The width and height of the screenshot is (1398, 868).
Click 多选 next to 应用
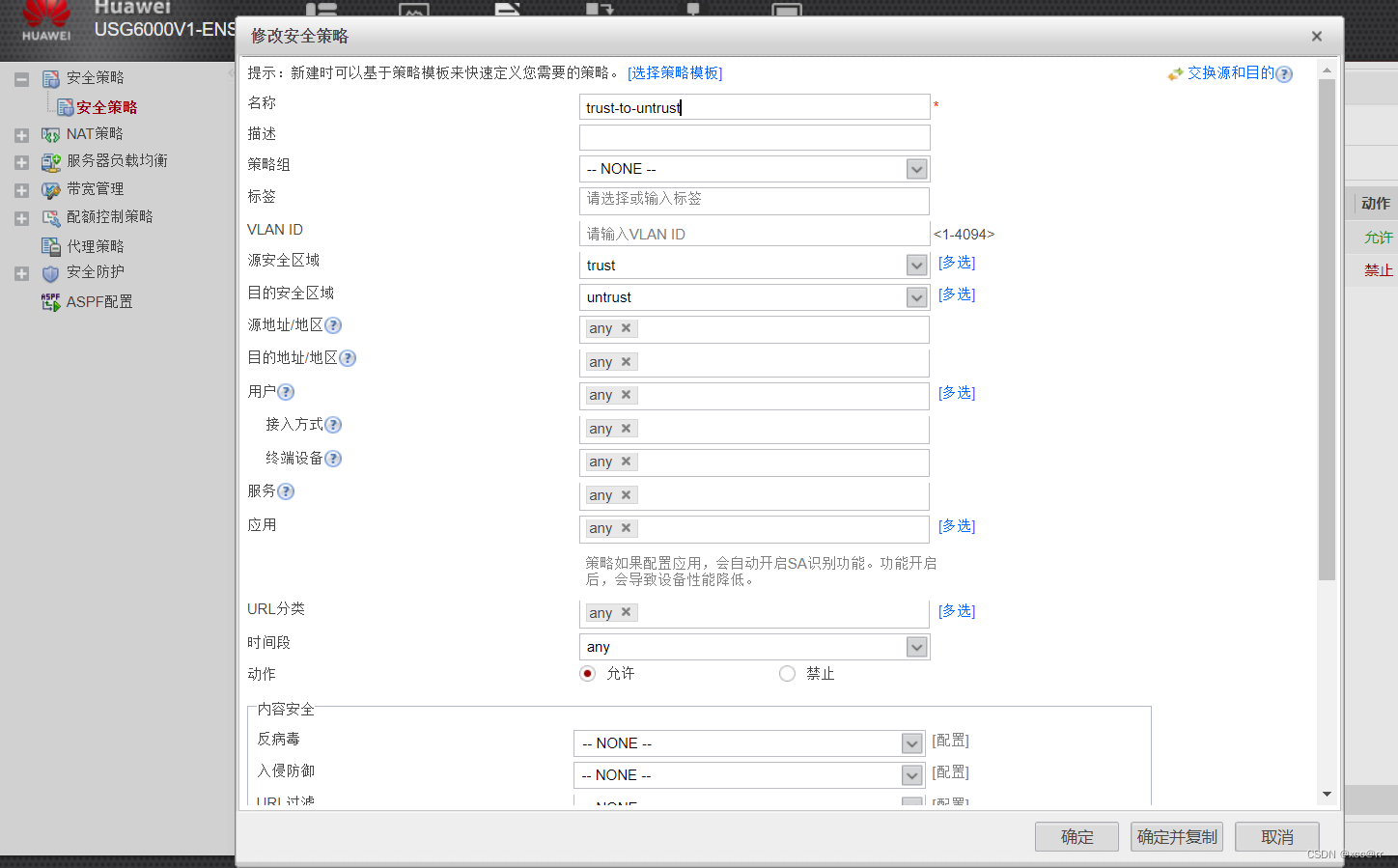coord(957,526)
